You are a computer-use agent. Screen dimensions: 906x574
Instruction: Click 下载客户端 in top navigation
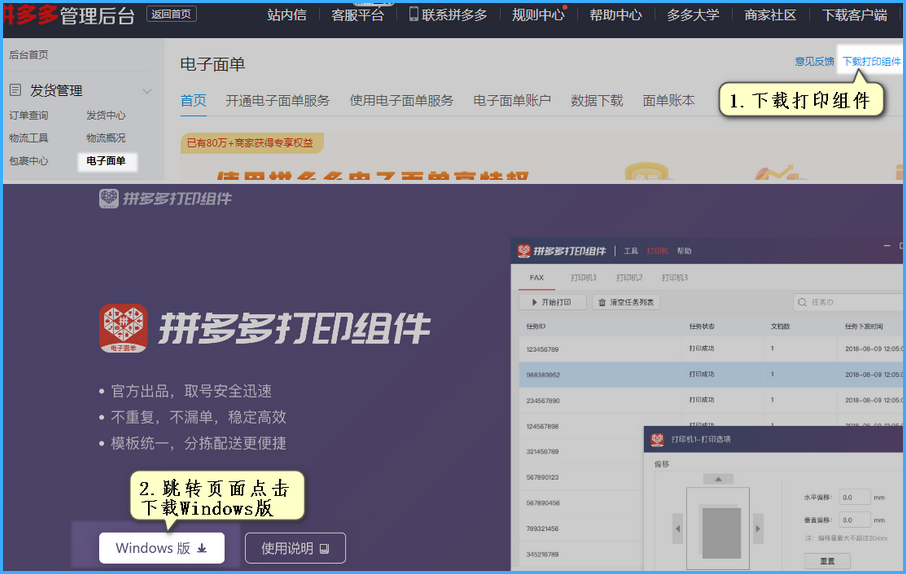click(854, 15)
